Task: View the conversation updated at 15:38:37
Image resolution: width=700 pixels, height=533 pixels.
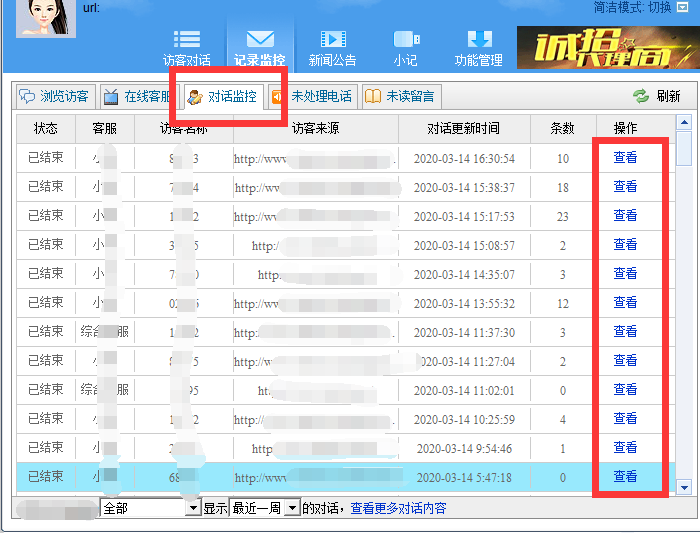Action: click(625, 187)
